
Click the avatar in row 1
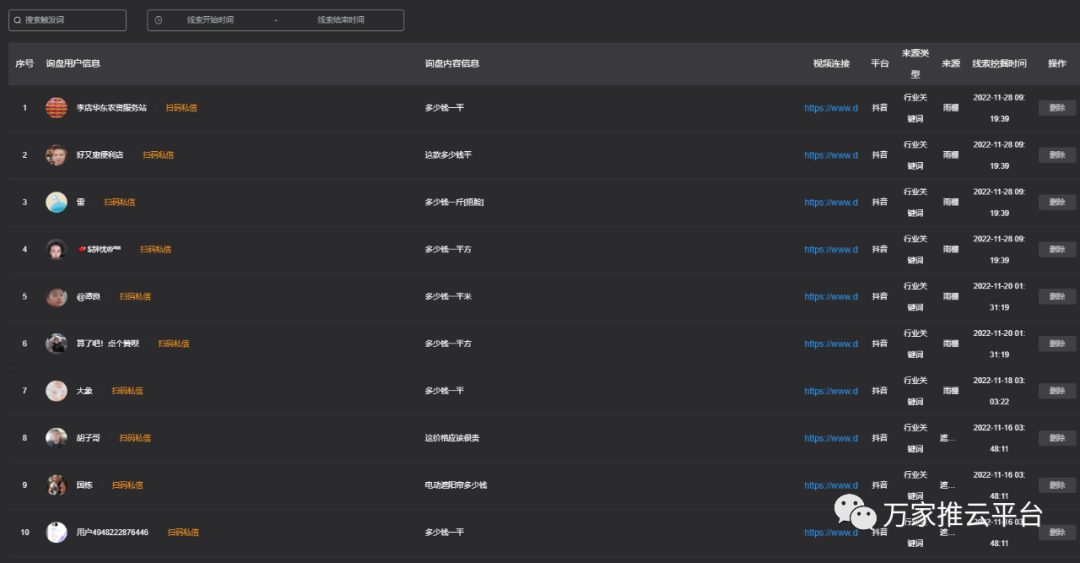click(57, 108)
